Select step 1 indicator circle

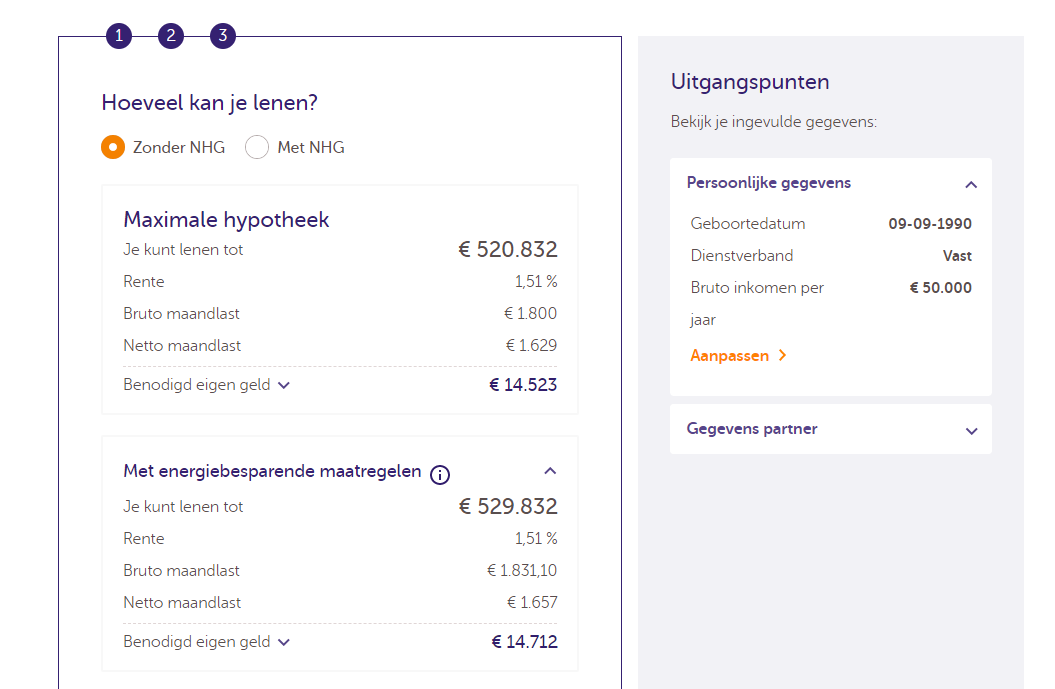(118, 36)
